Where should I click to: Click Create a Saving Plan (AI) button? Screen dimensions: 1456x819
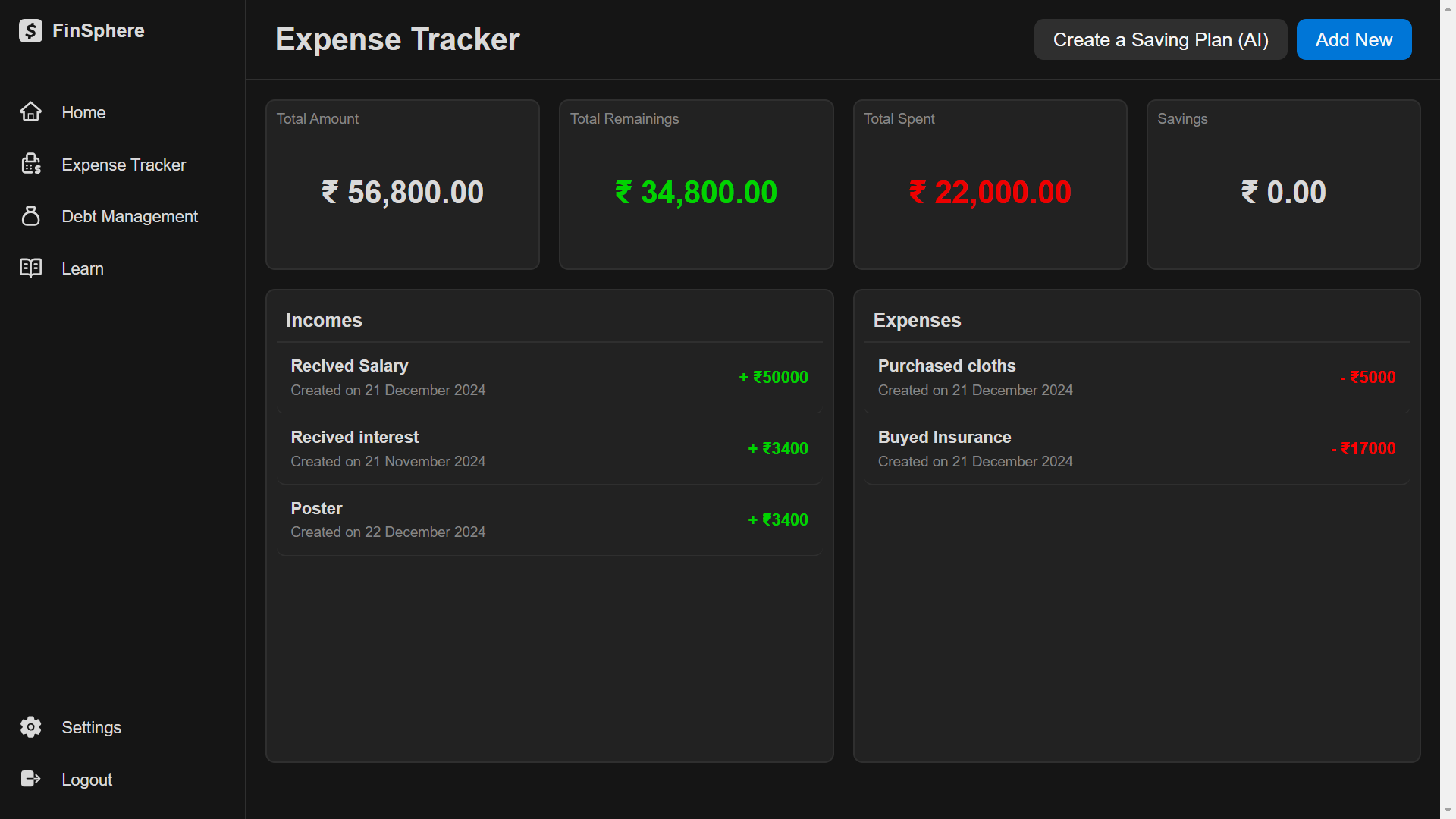1160,39
